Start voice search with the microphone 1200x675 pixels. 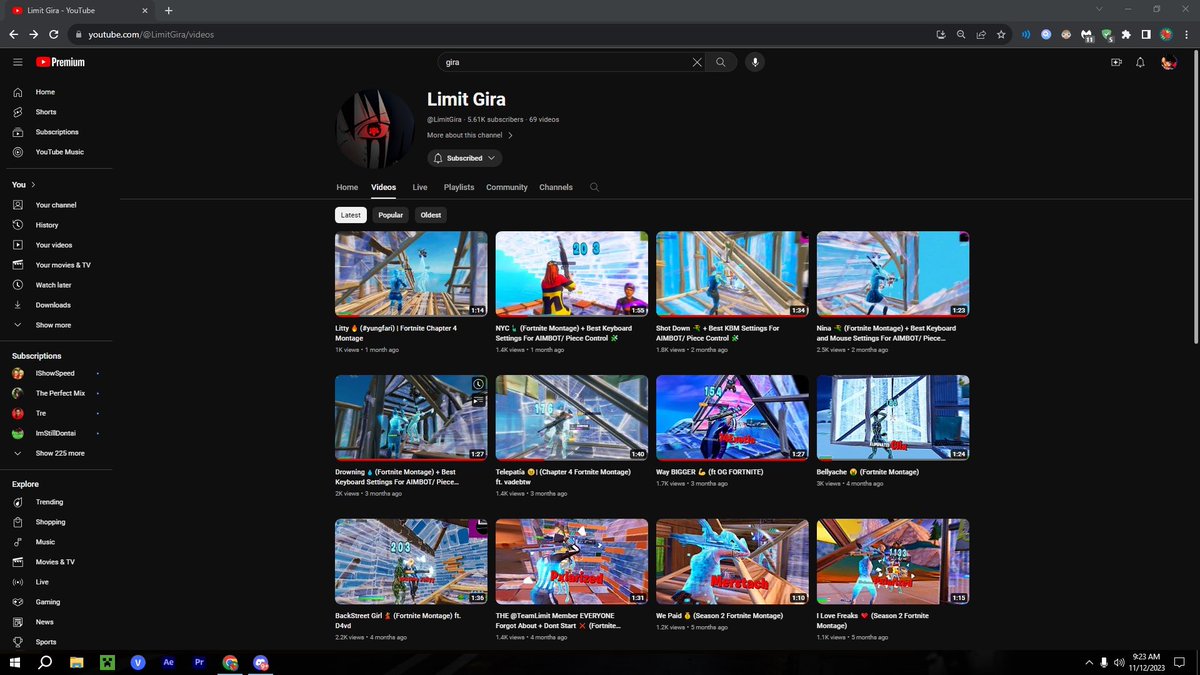pos(755,62)
